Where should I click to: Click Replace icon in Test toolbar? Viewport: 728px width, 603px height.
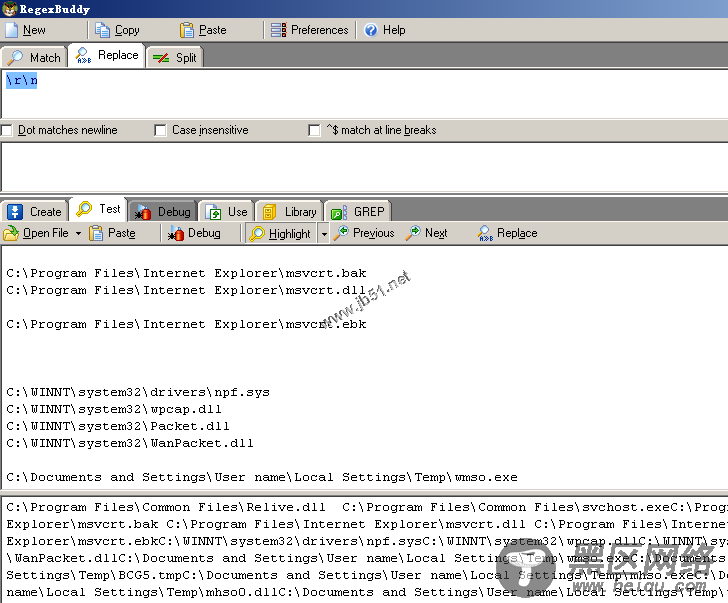(485, 233)
